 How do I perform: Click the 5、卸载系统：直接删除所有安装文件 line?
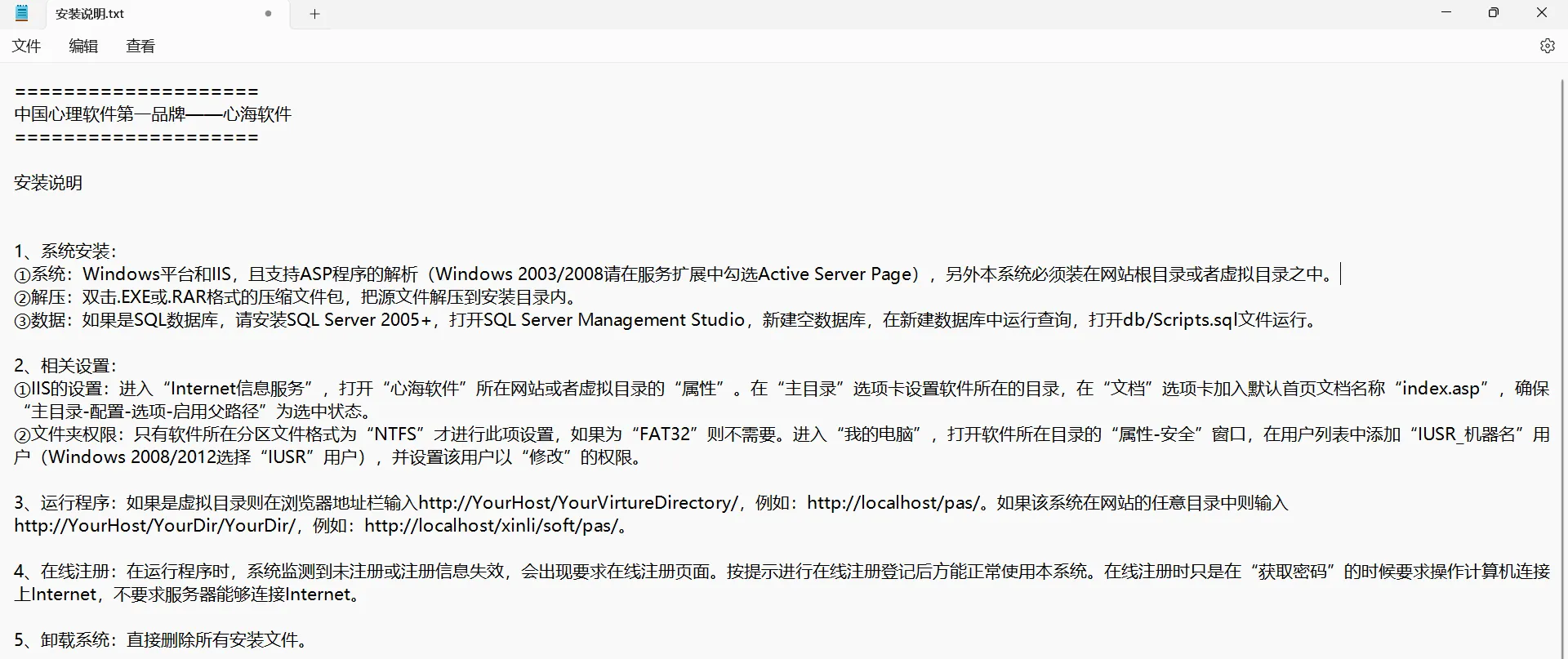tap(162, 640)
